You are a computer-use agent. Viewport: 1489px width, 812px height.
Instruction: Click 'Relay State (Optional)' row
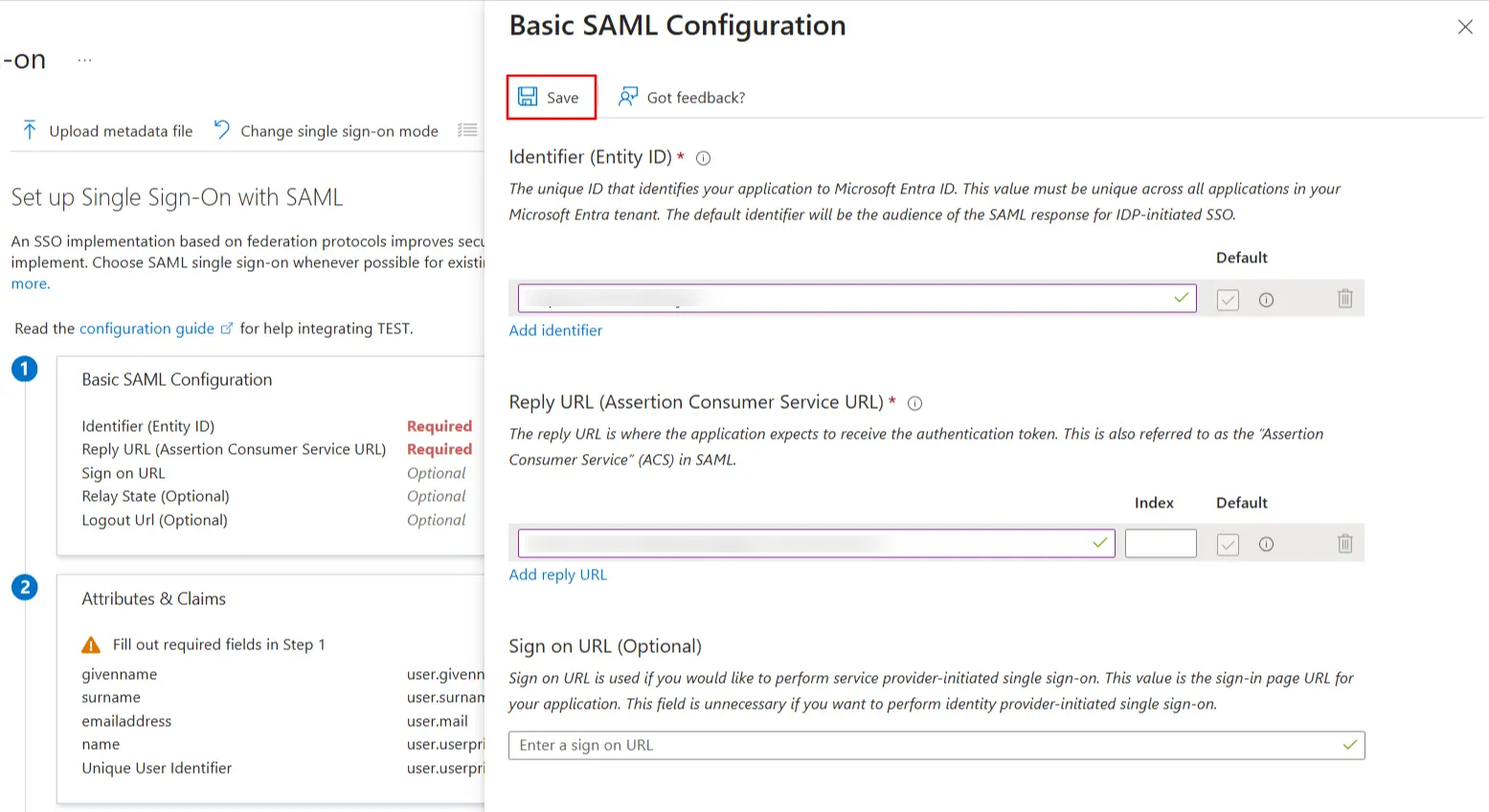(x=274, y=496)
